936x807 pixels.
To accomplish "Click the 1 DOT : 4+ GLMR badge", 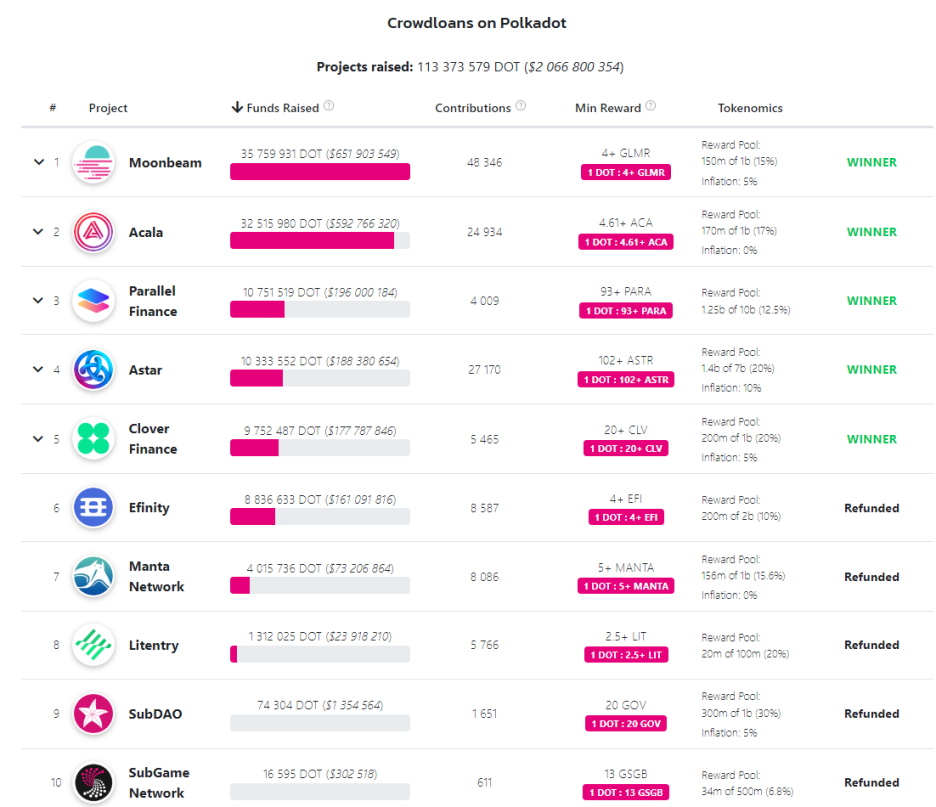I will coord(626,173).
